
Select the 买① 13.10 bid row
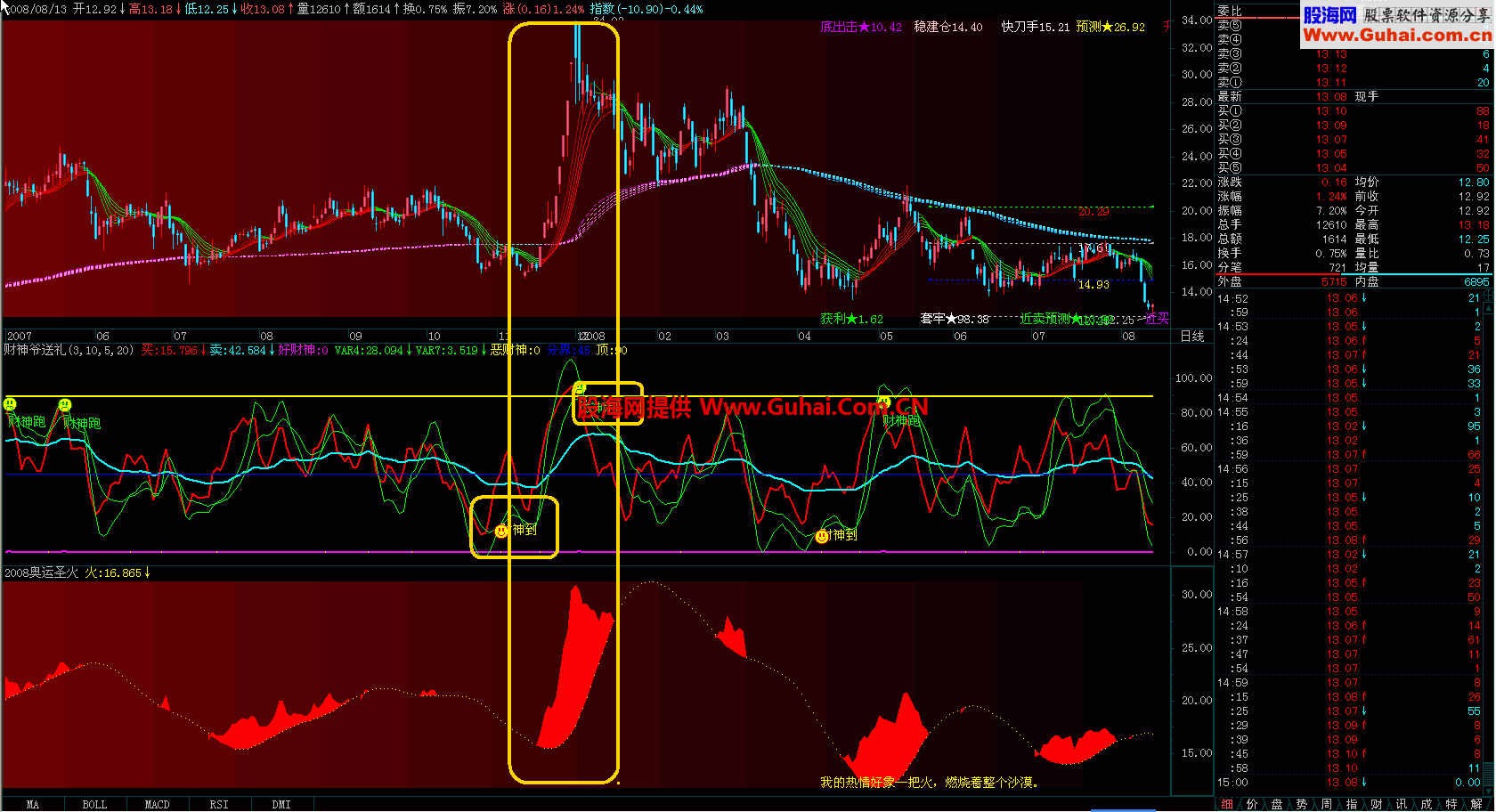(1354, 111)
